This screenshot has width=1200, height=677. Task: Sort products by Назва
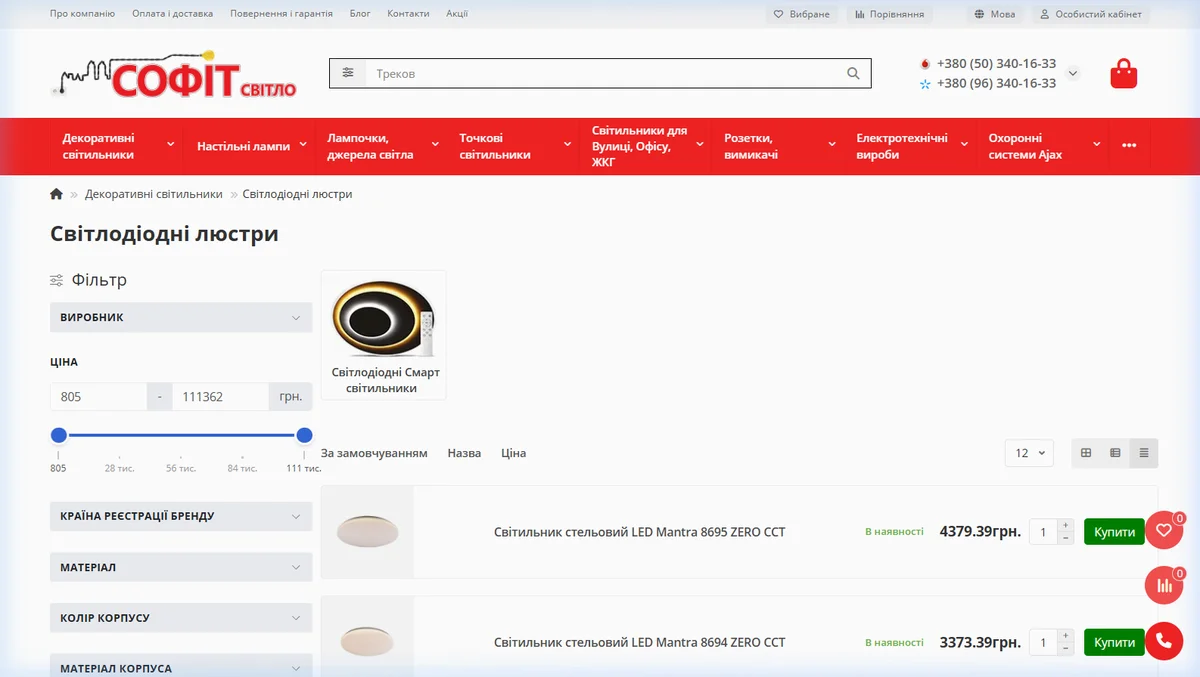464,453
